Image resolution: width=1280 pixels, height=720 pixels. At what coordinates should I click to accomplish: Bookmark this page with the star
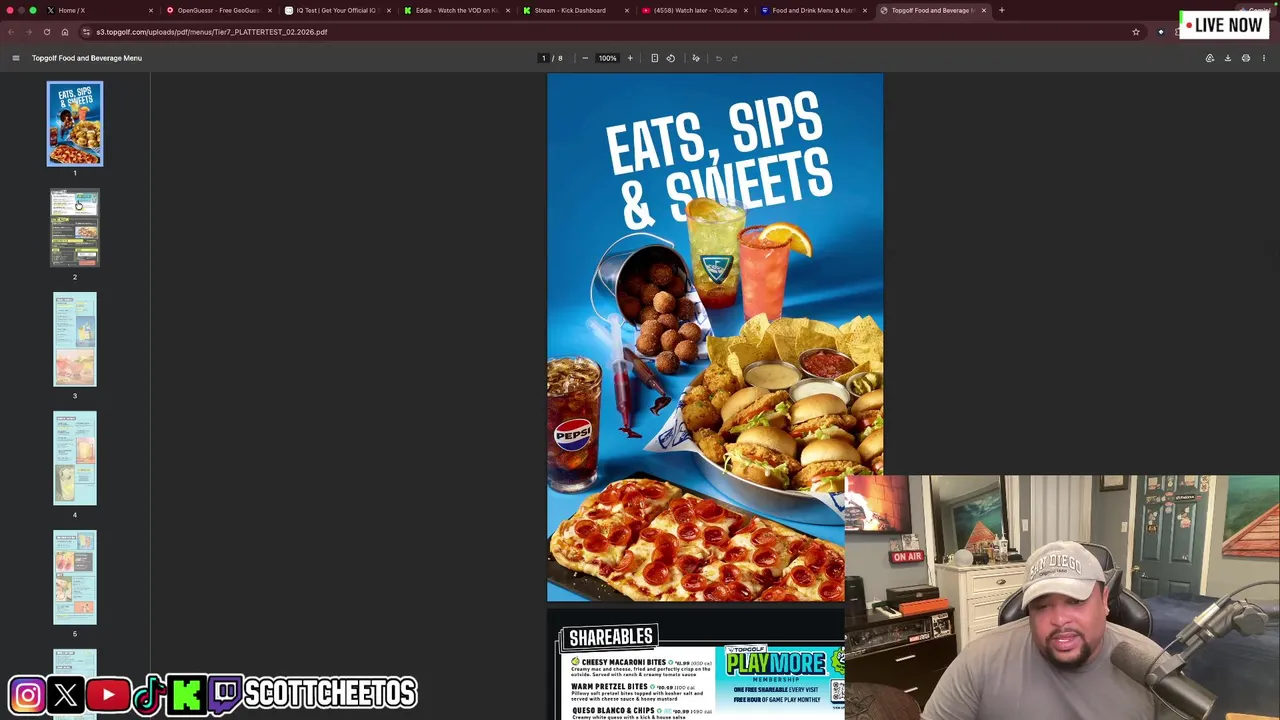(x=1136, y=32)
